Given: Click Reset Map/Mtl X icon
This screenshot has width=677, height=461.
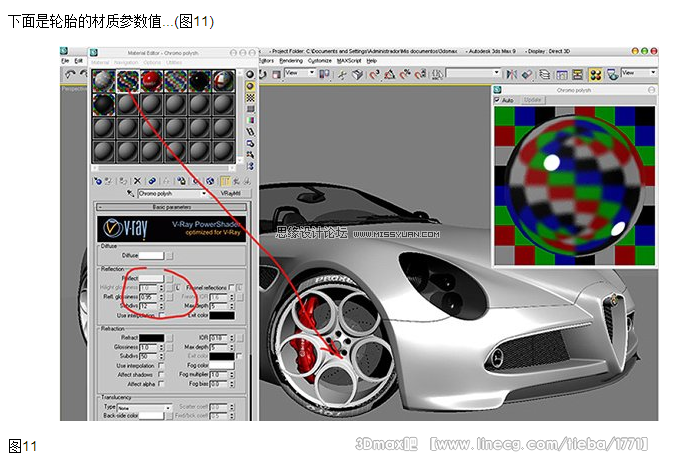Looking at the screenshot, I should click(x=137, y=181).
